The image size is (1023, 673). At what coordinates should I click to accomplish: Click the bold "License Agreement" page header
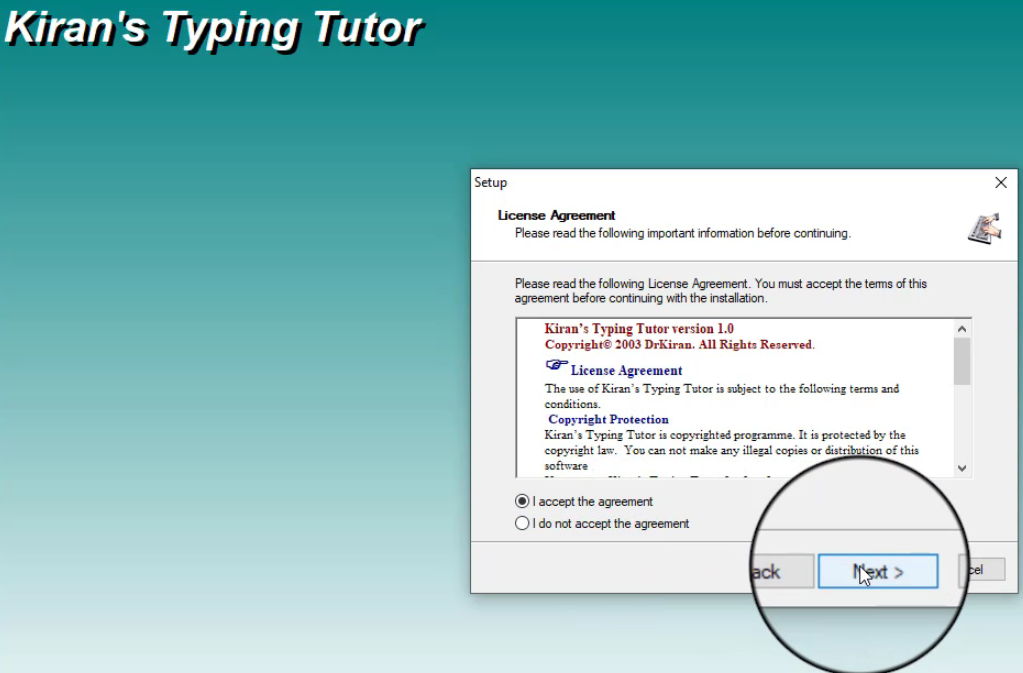pyautogui.click(x=556, y=215)
